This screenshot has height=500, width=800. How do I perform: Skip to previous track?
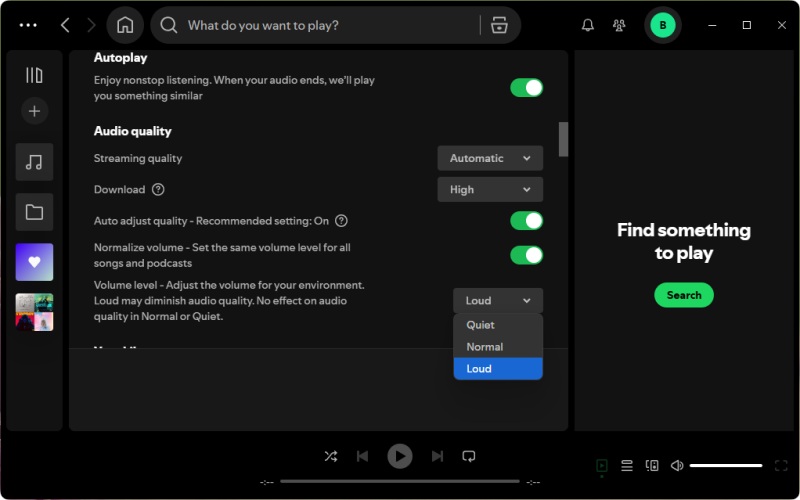tap(362, 456)
